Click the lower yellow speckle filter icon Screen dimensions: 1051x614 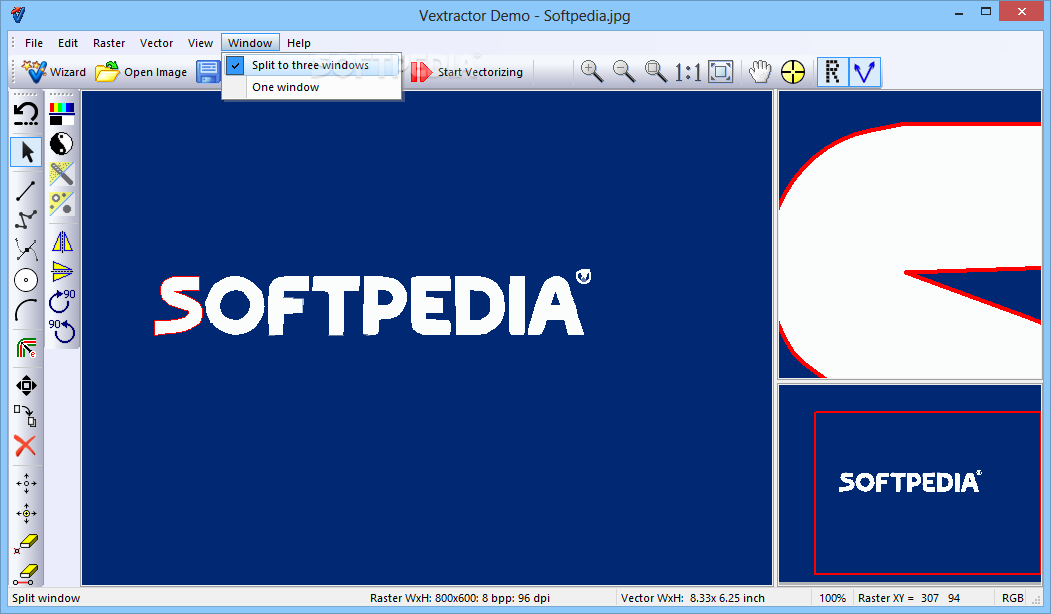click(x=62, y=203)
